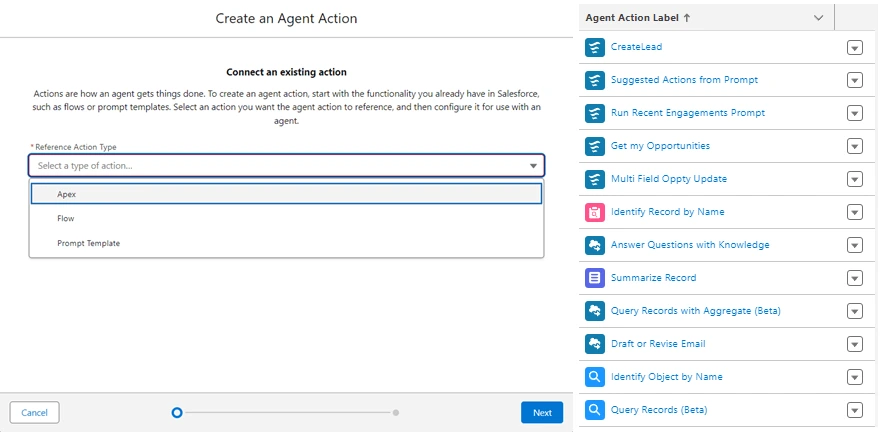Click the final step progress indicator dot
This screenshot has height=432, width=880.
(396, 412)
